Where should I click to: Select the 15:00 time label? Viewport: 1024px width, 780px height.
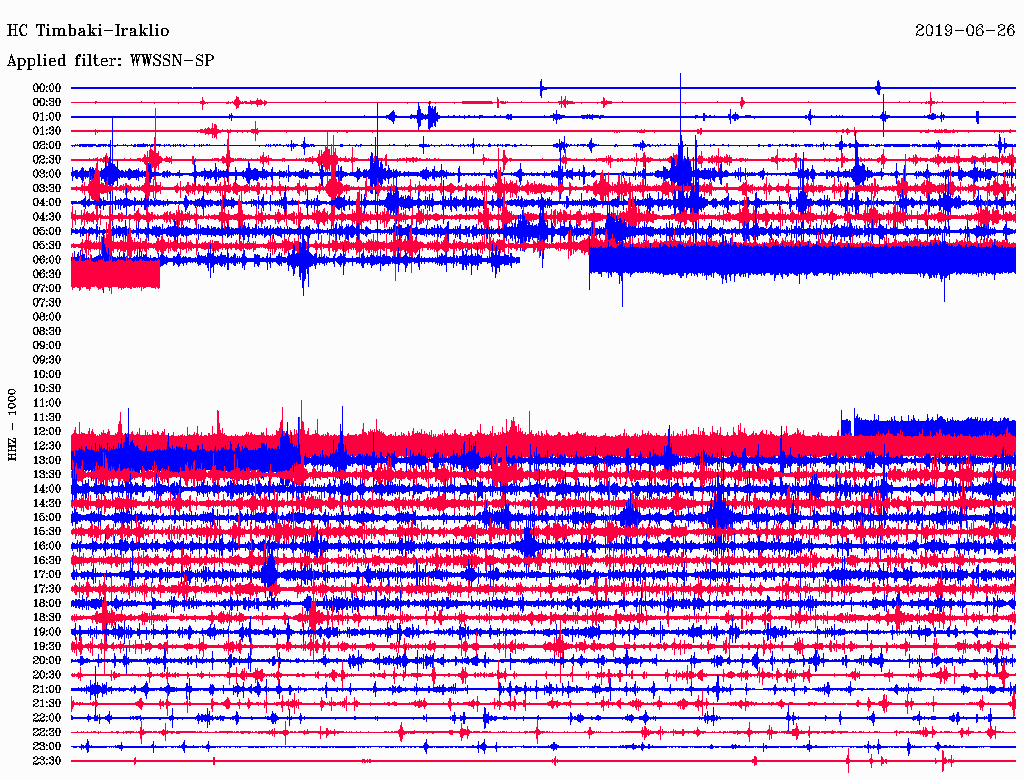(47, 517)
